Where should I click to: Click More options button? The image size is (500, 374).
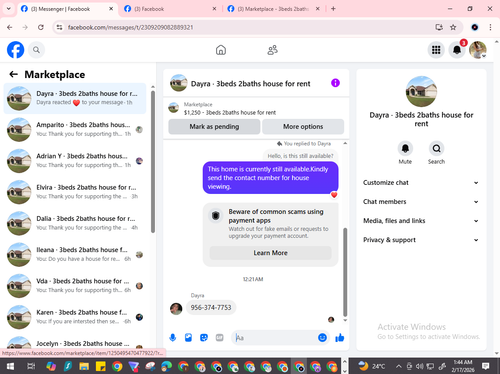(303, 127)
